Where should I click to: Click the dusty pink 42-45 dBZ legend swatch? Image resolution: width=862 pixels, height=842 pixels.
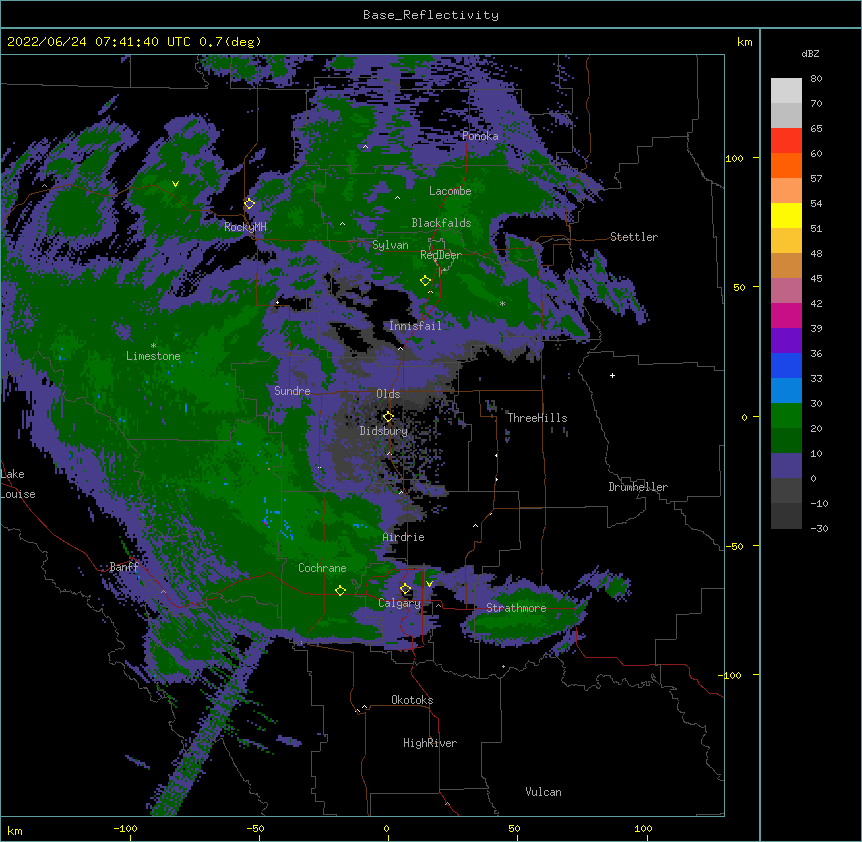point(786,291)
